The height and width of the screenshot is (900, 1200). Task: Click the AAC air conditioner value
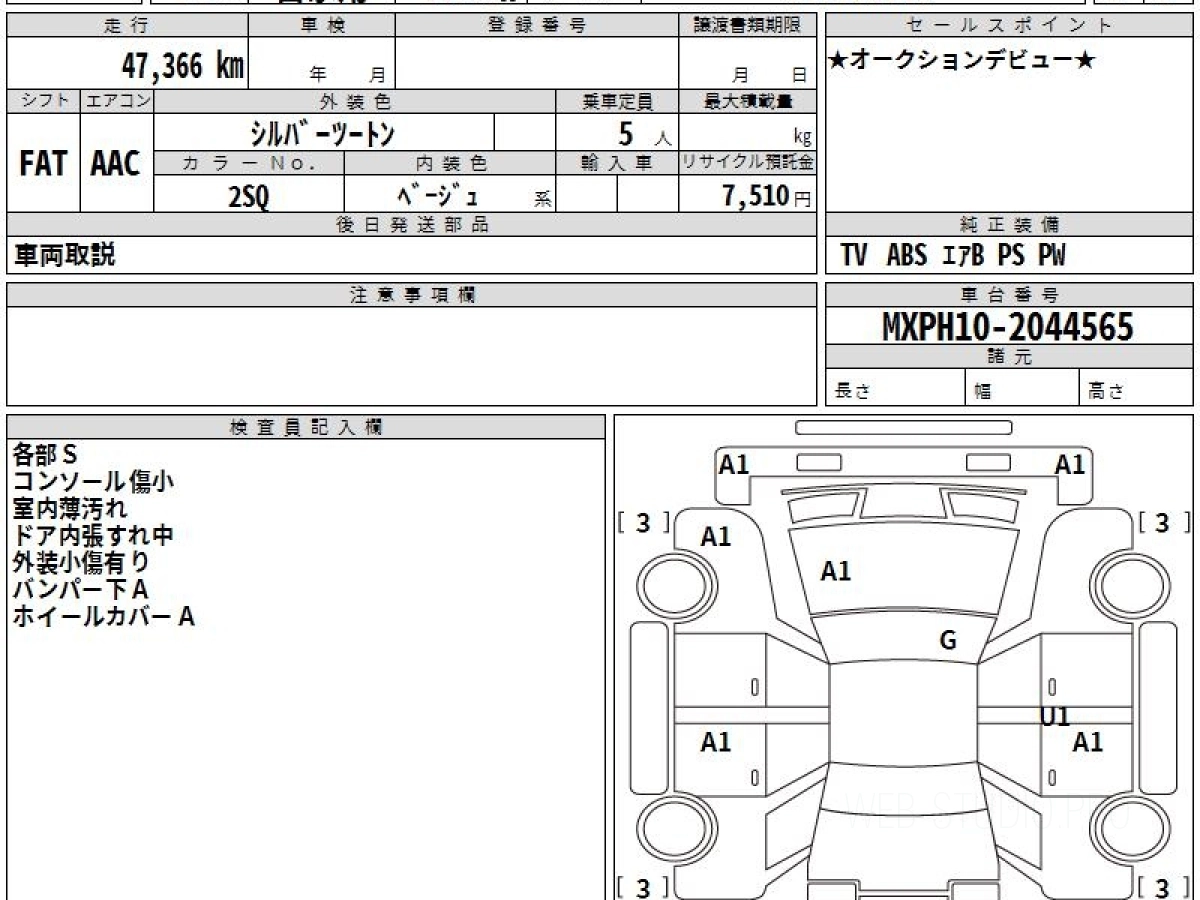pos(116,163)
